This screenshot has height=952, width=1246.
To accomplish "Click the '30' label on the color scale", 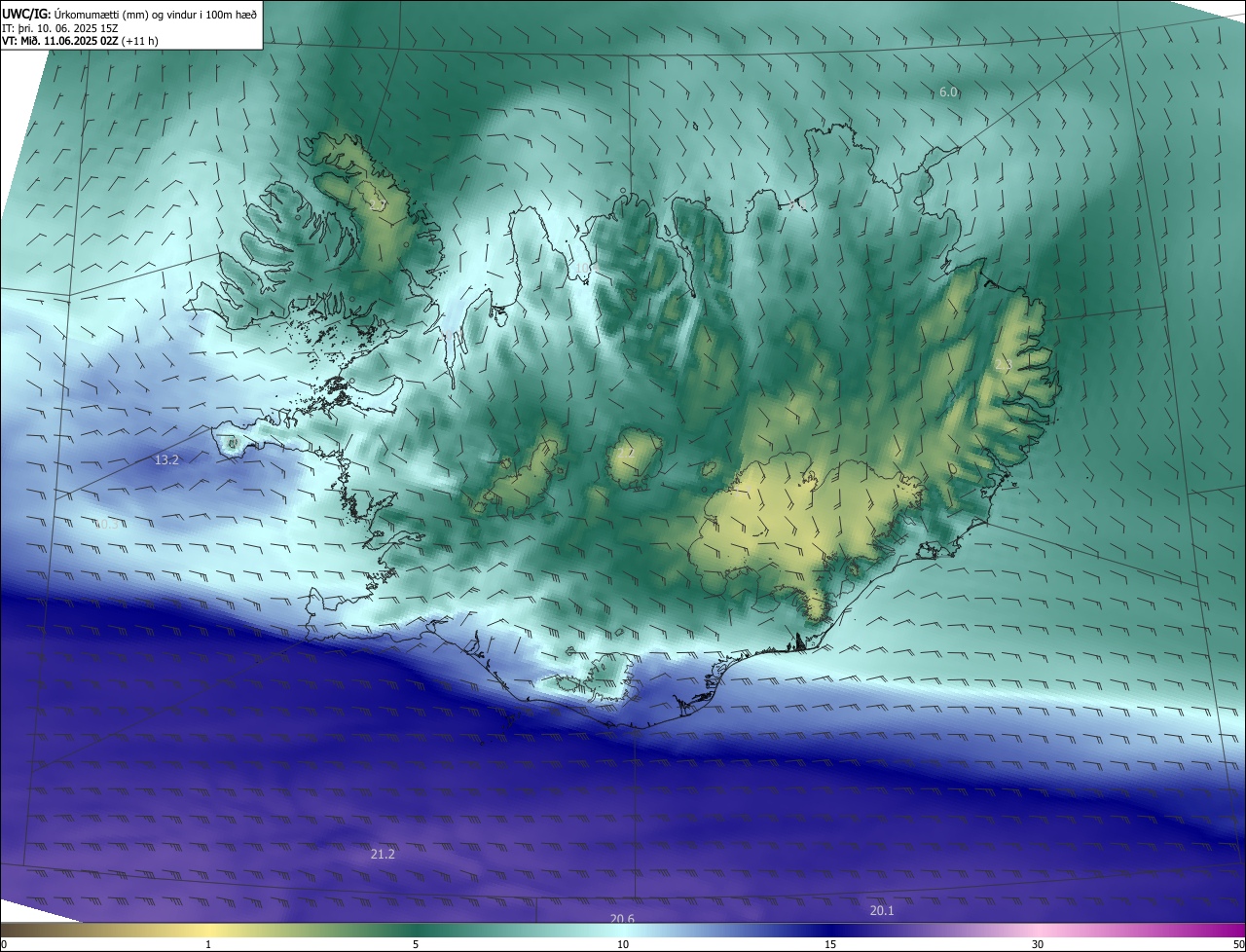I will click(x=1038, y=944).
